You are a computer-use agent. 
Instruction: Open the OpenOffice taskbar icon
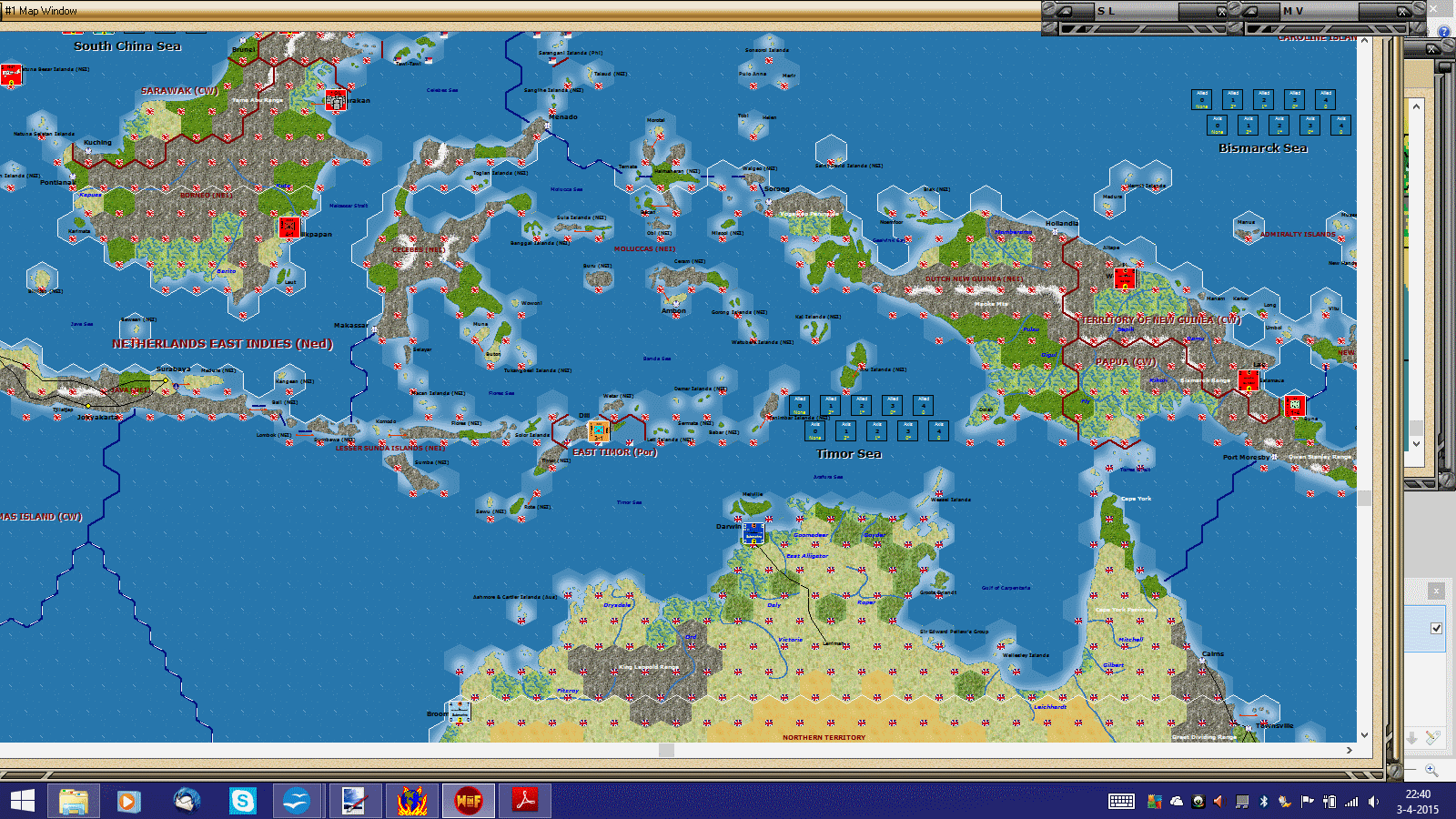coord(296,801)
